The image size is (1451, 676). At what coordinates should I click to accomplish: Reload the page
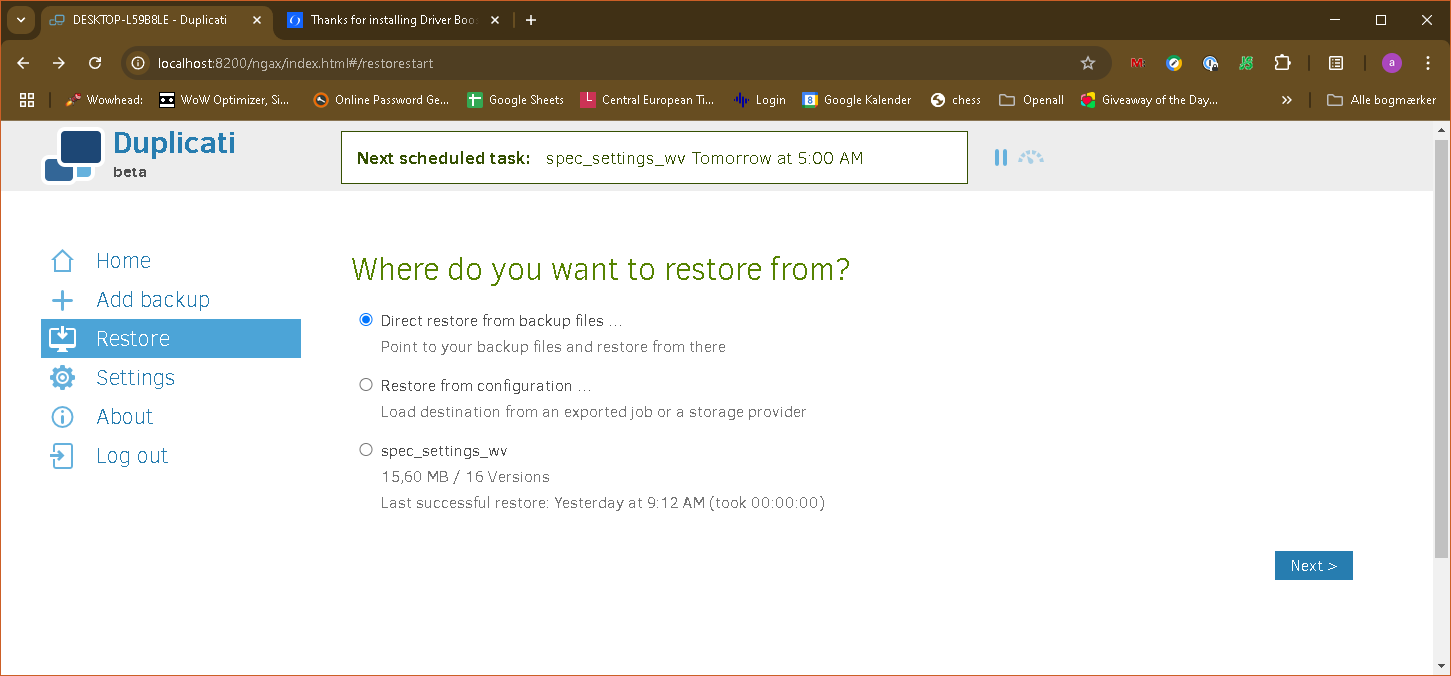[x=95, y=63]
